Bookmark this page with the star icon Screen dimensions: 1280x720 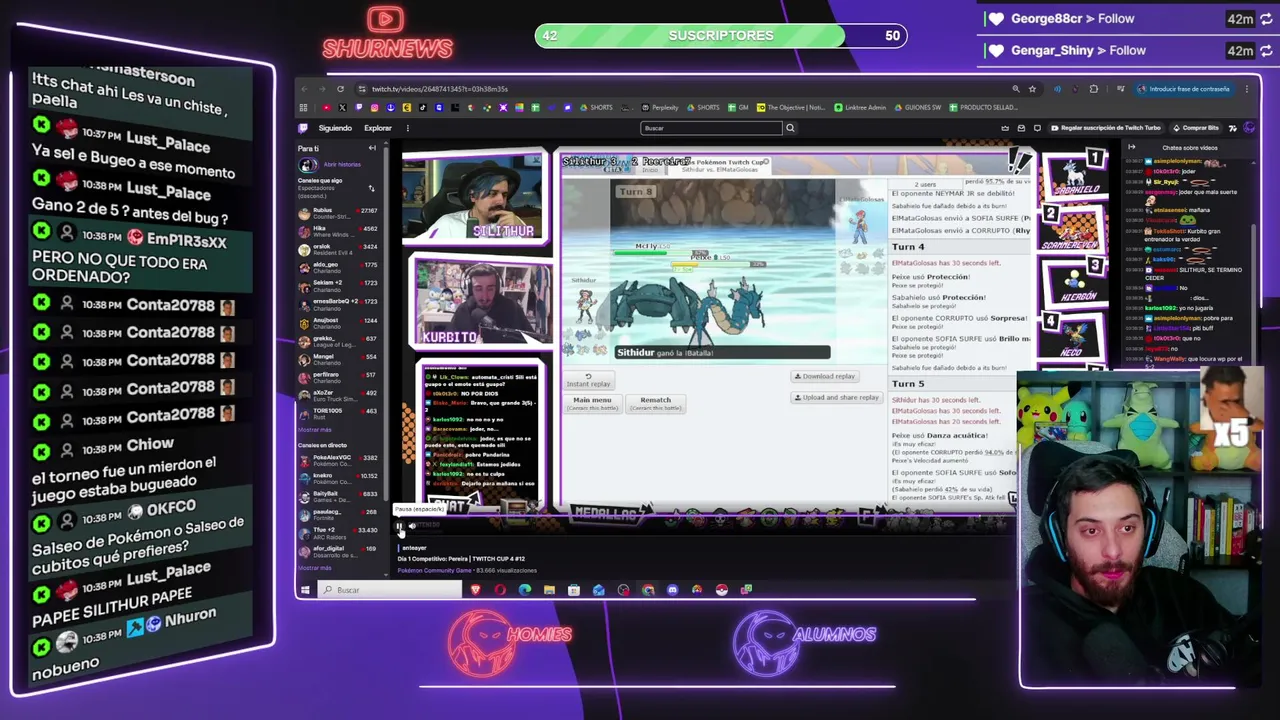pos(1032,89)
